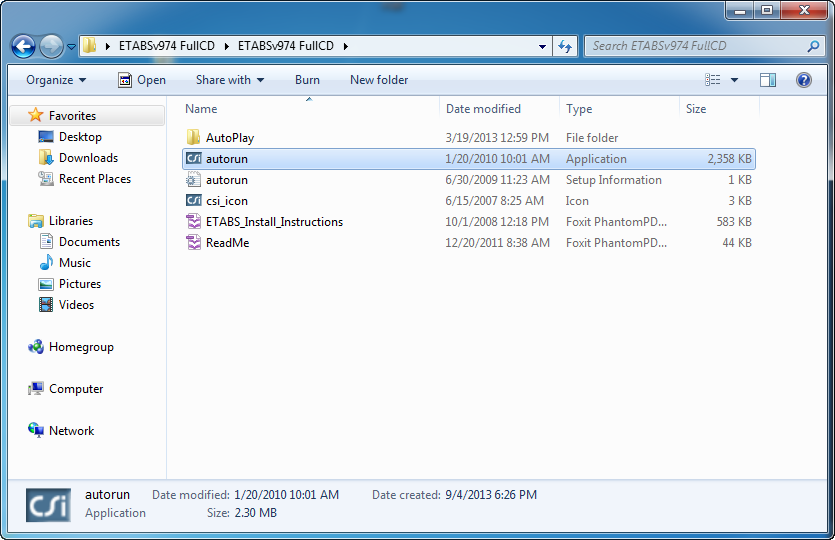Click Burn in the toolbar
The image size is (835, 540).
click(x=307, y=80)
